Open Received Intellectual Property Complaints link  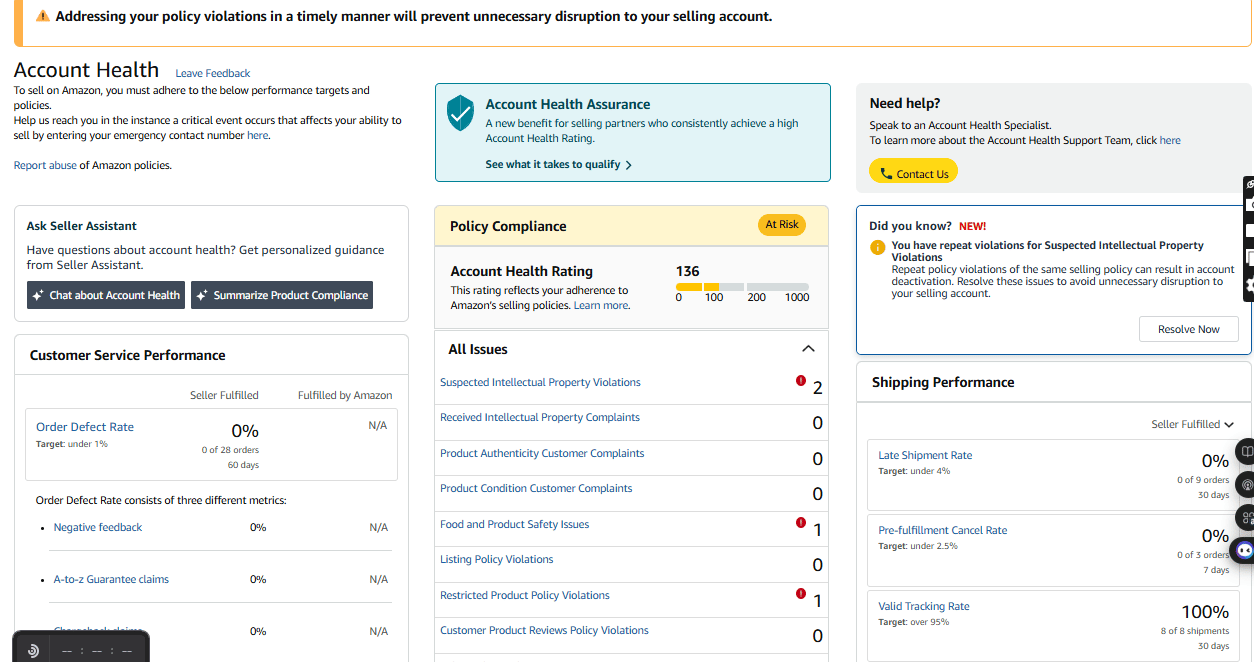pos(540,418)
